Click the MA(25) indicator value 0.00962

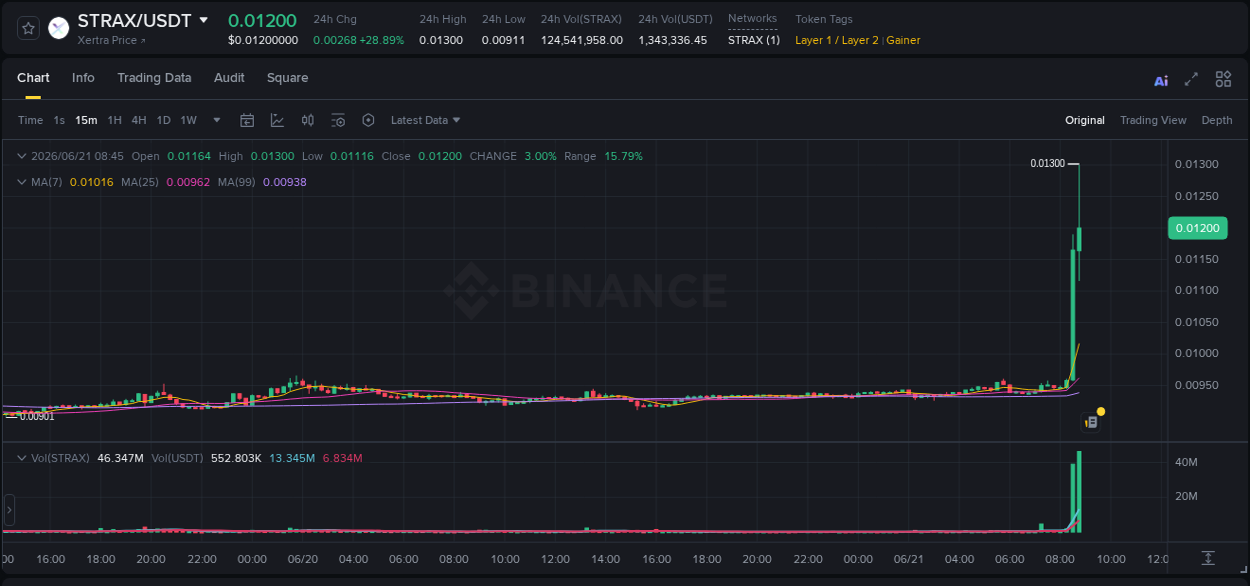pos(188,182)
